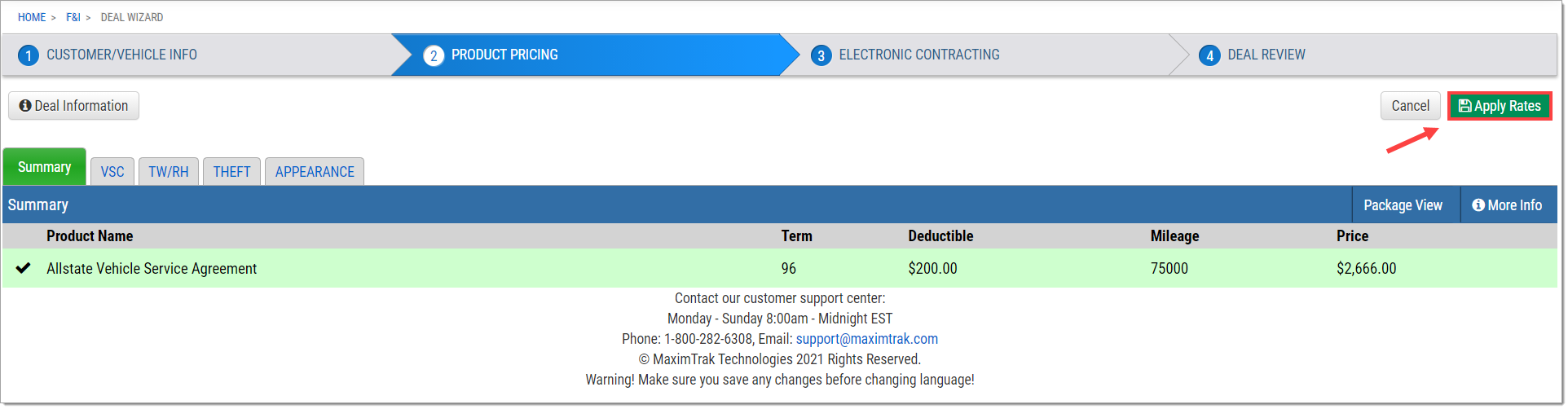This screenshot has height=409, width=1568.
Task: Click the info icon on Deal Information
Action: pos(25,106)
